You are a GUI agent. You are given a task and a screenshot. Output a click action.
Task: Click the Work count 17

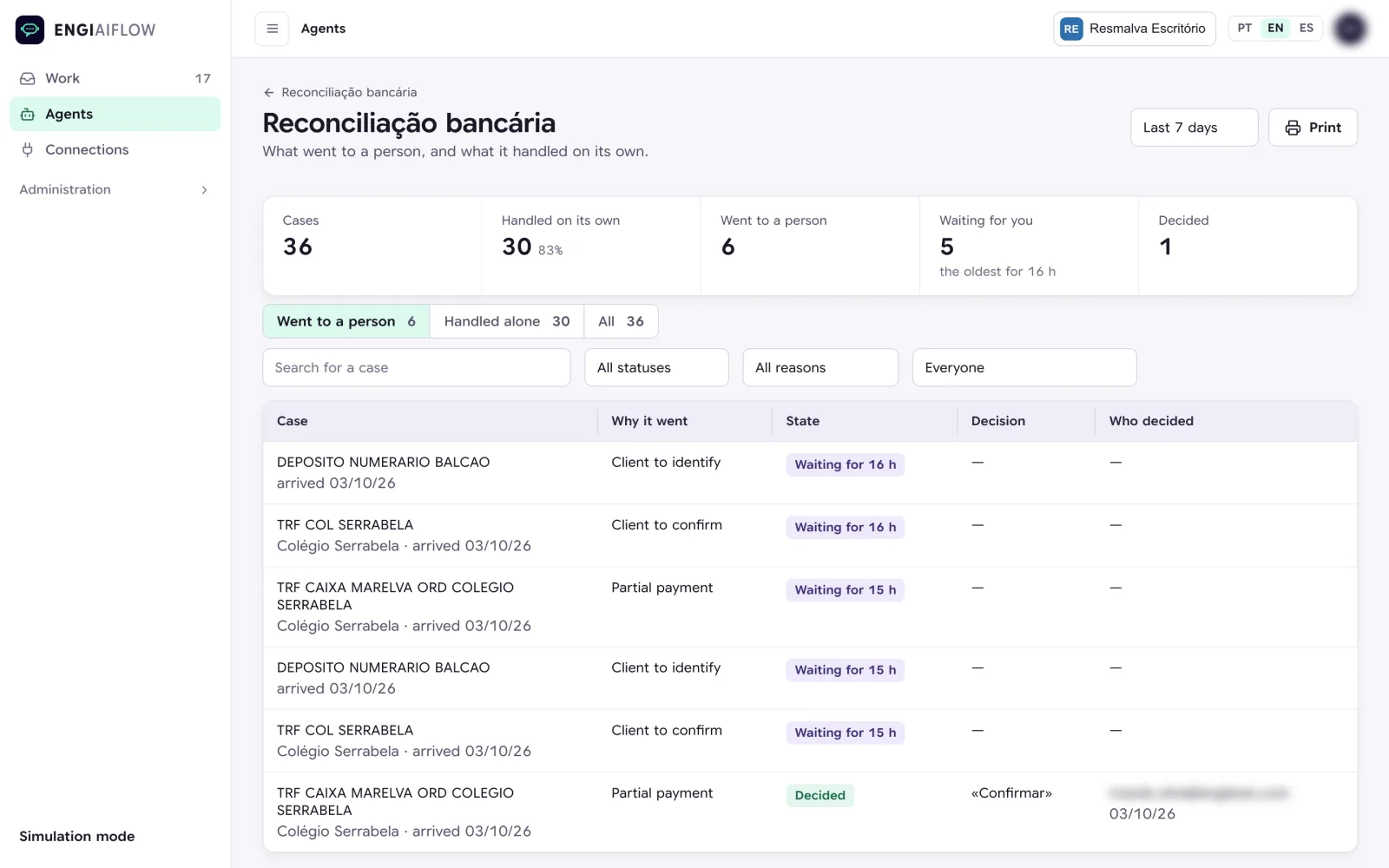click(x=203, y=78)
